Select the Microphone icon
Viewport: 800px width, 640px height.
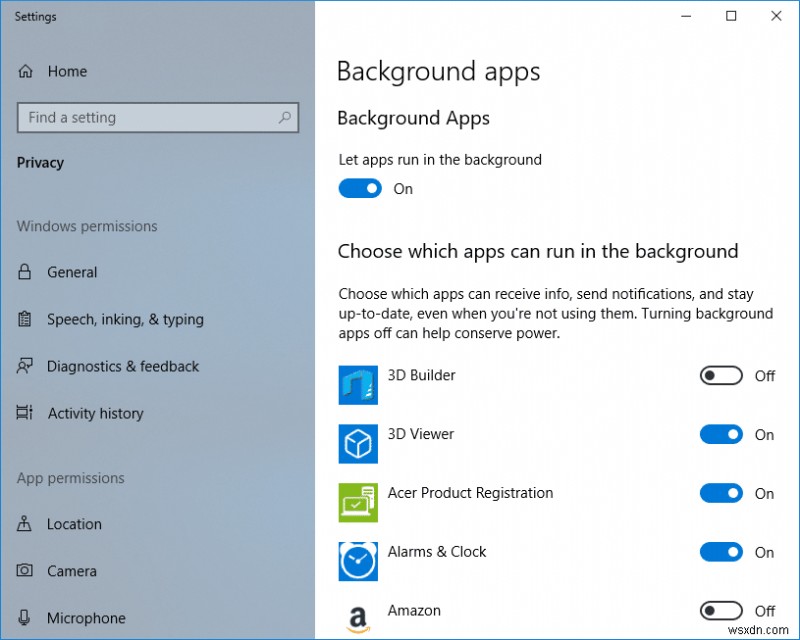[23, 618]
